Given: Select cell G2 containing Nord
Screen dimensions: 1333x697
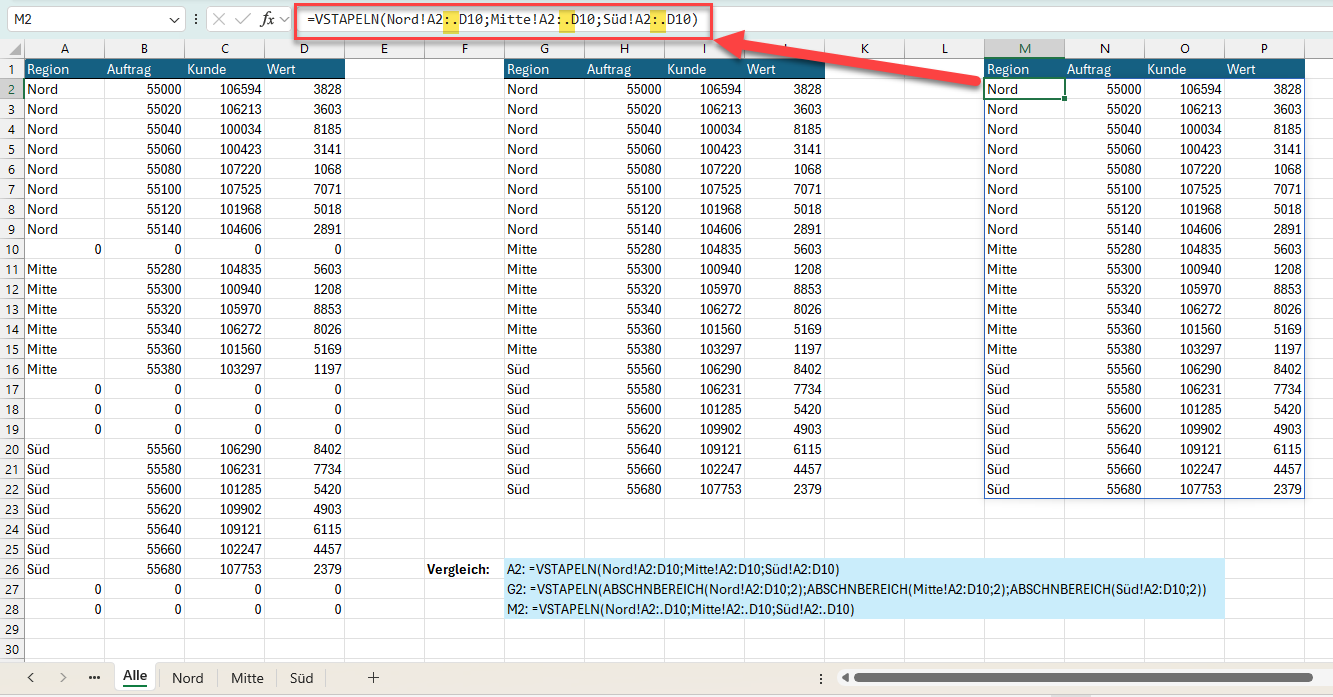Looking at the screenshot, I should pos(543,89).
